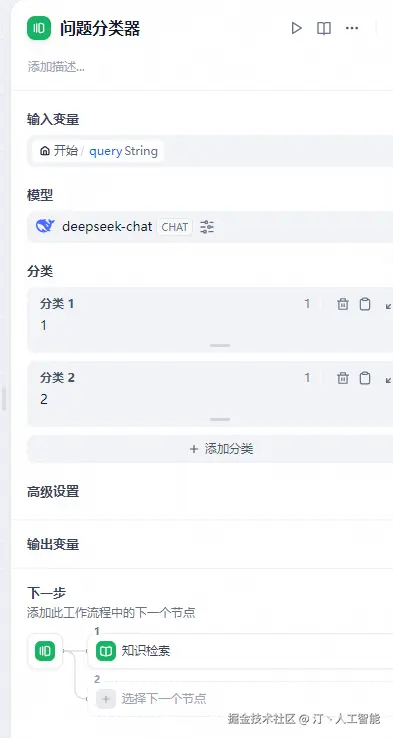Run this step with the play icon
The height and width of the screenshot is (738, 393).
(296, 28)
